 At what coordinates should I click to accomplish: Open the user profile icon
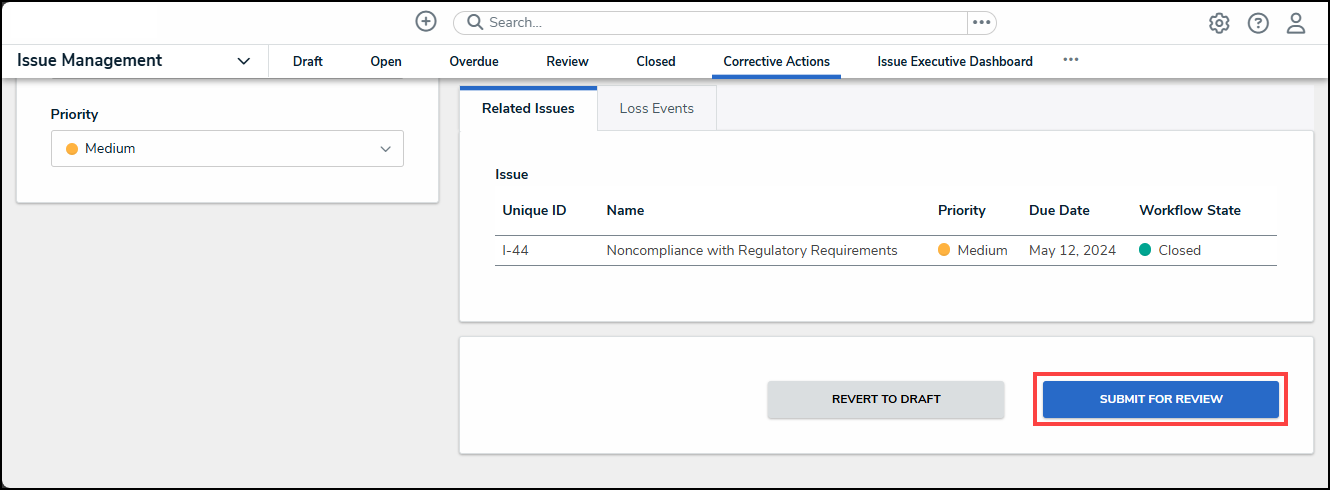1296,23
